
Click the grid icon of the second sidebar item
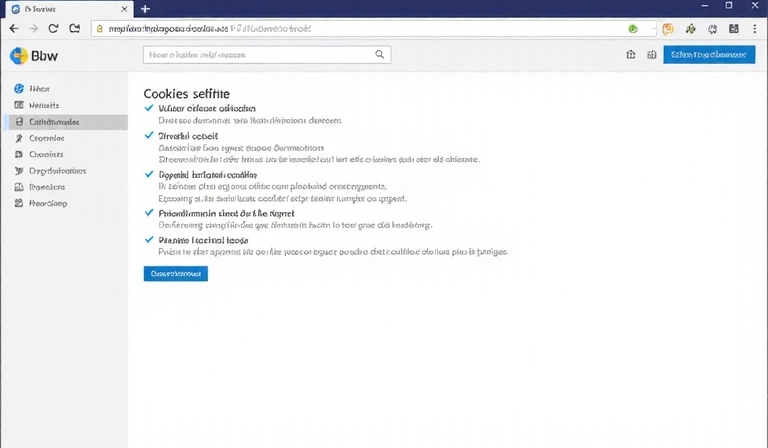(x=19, y=105)
